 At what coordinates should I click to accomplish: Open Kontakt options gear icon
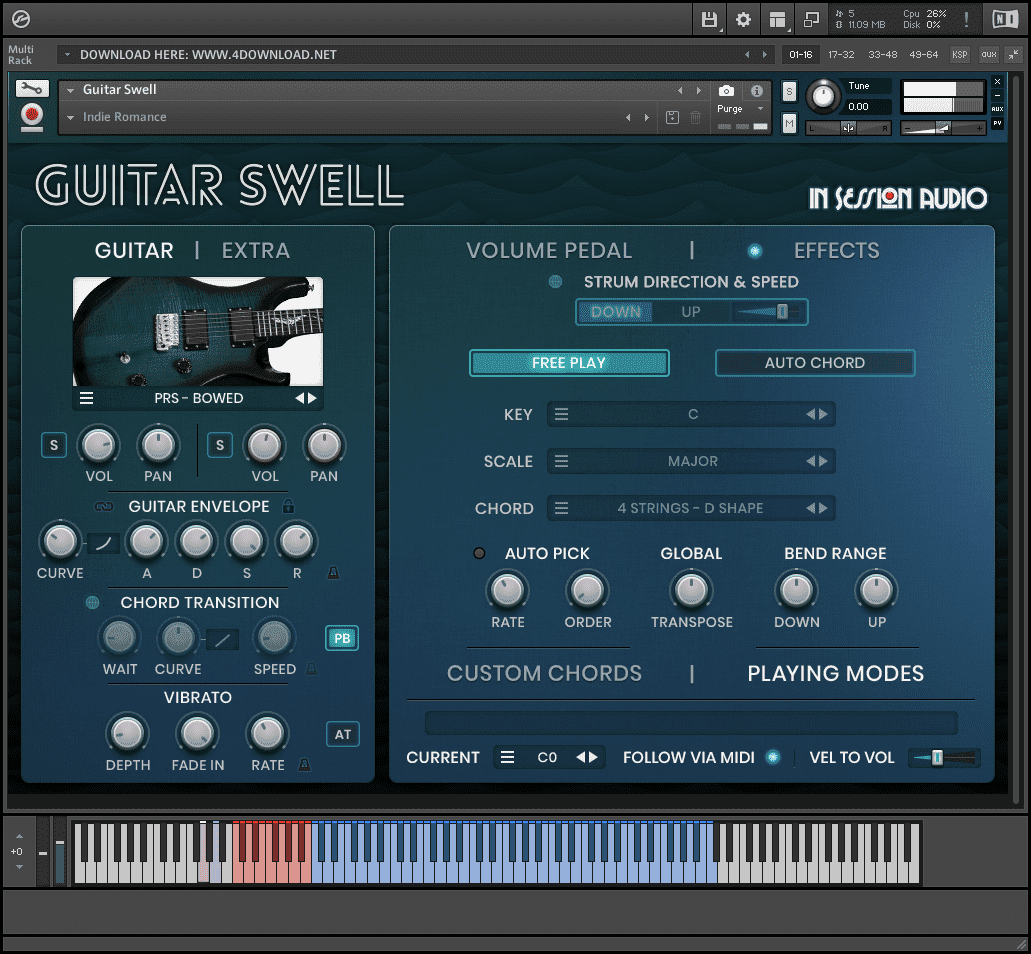coord(743,20)
